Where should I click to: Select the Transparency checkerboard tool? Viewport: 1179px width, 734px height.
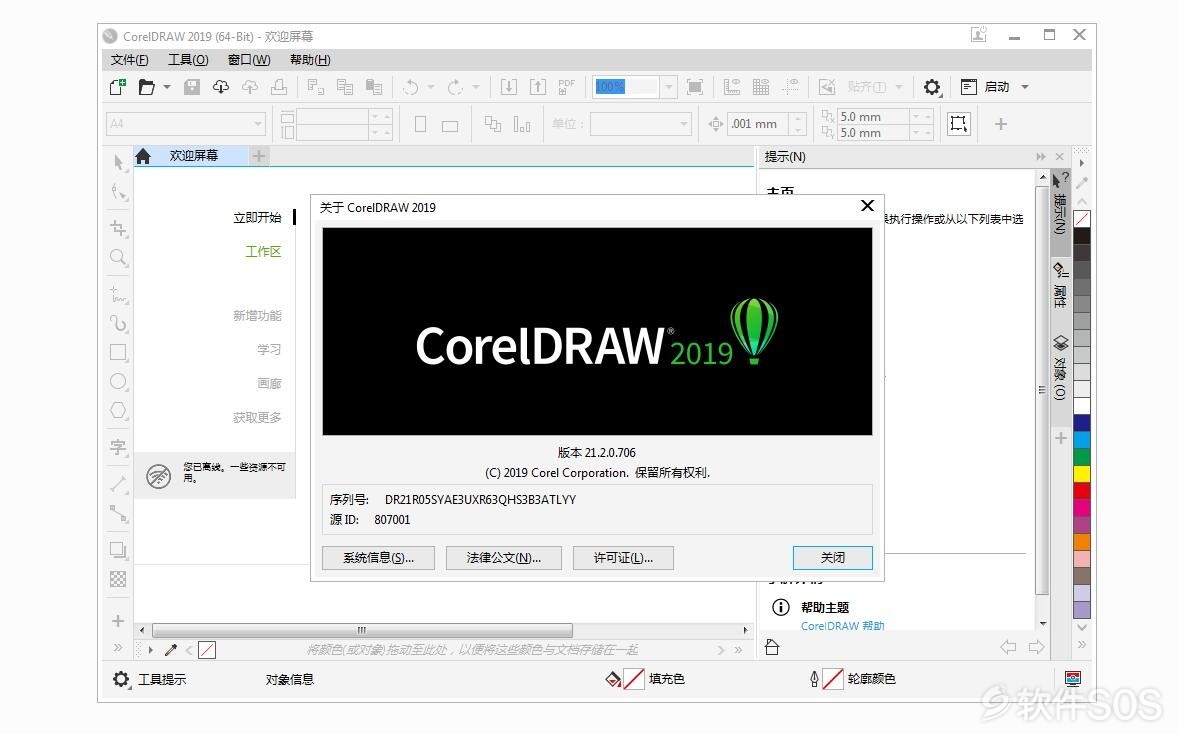(118, 579)
